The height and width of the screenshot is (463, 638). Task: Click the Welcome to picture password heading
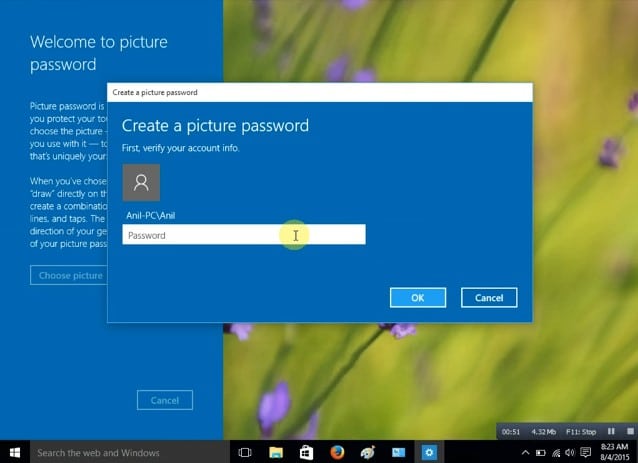click(98, 53)
